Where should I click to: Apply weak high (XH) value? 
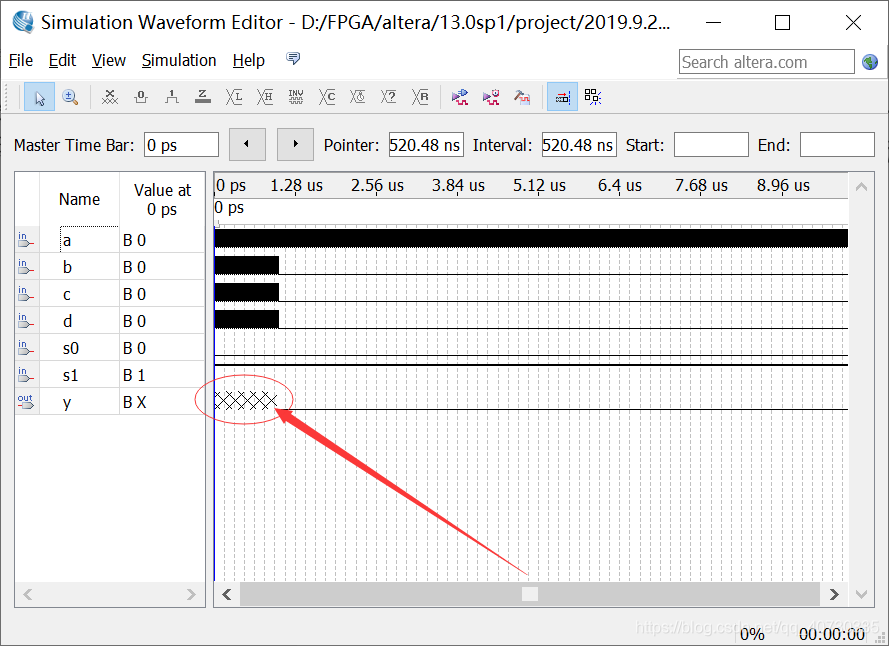265,98
